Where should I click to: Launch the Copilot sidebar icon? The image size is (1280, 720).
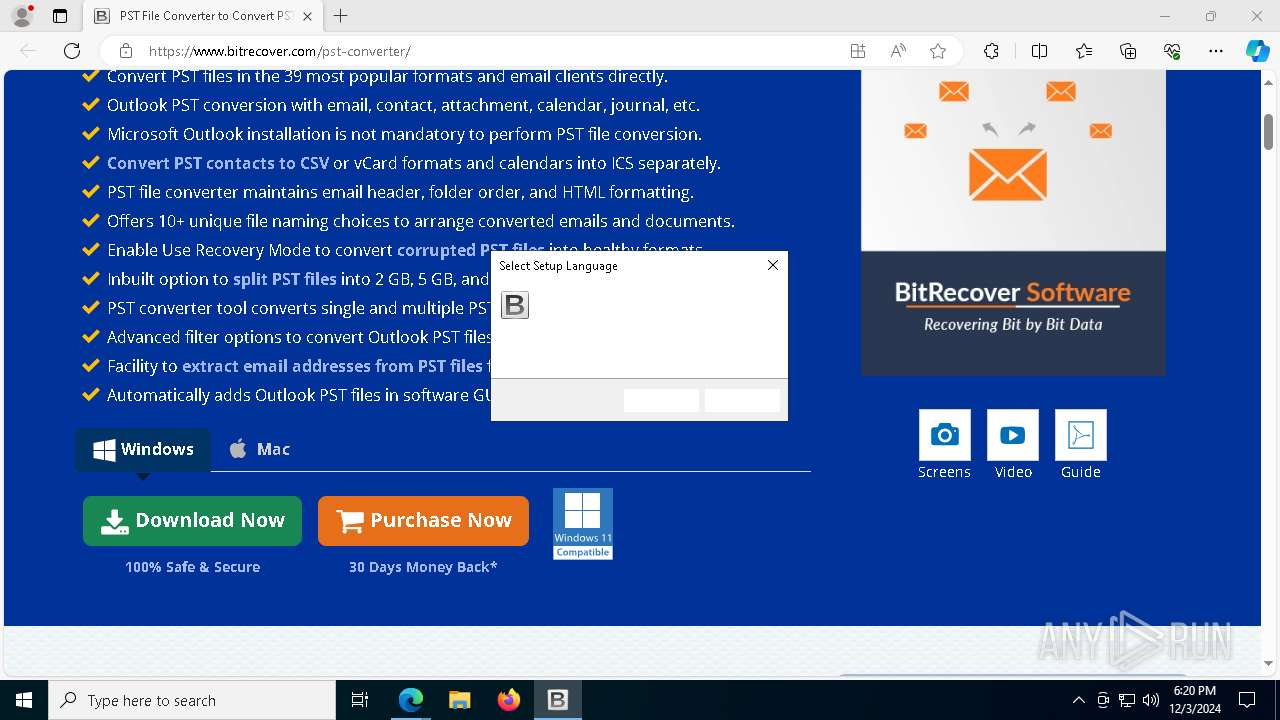tap(1257, 51)
